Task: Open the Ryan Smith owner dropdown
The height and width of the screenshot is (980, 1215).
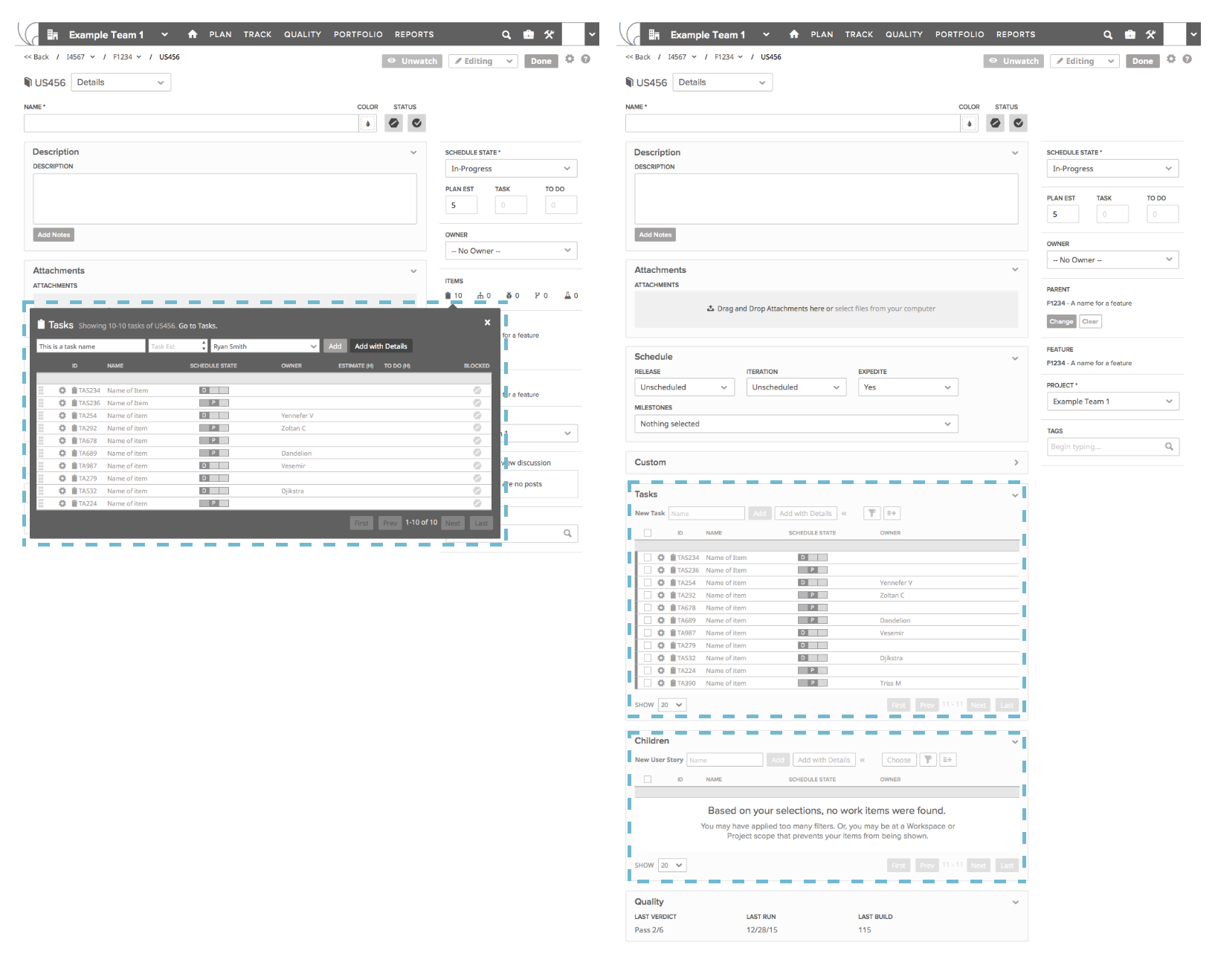Action: [x=265, y=346]
